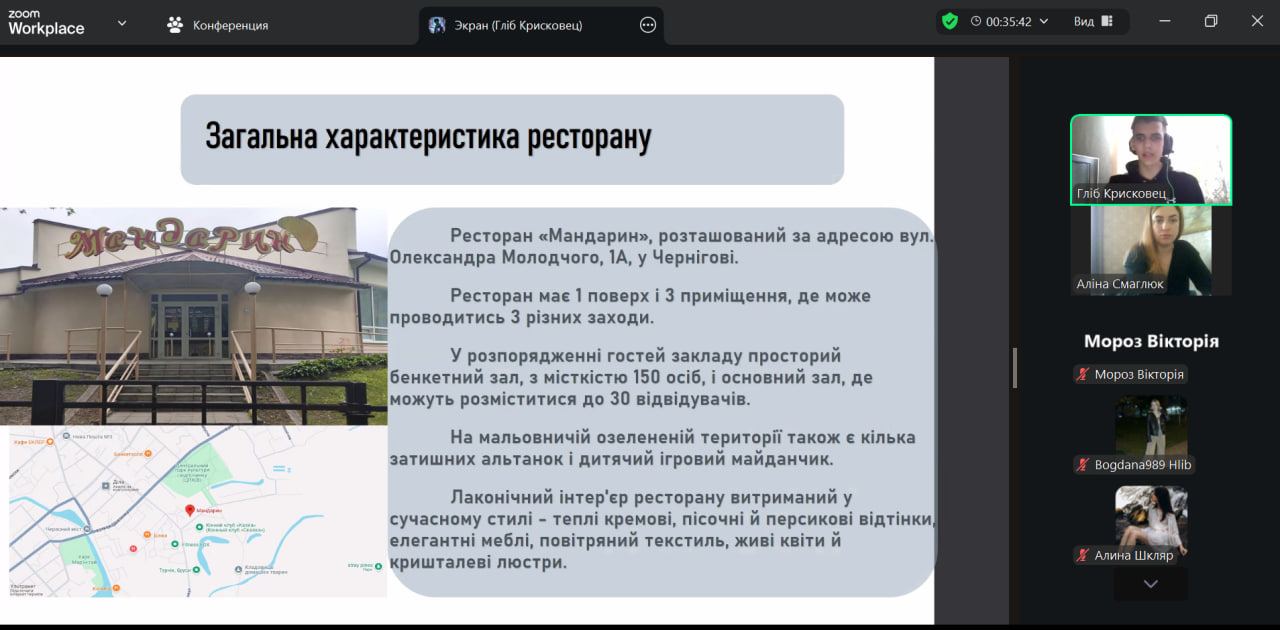Click the Конференция paw icon
This screenshot has height=630, width=1280.
point(176,25)
